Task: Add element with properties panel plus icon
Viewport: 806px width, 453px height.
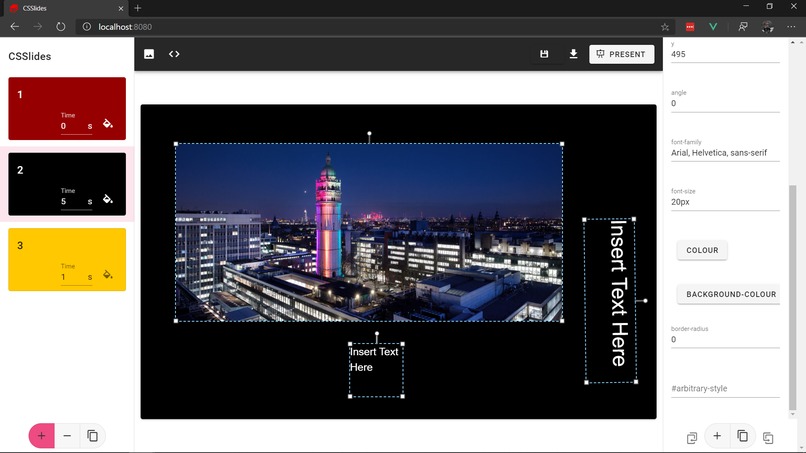Action: pyautogui.click(x=717, y=436)
